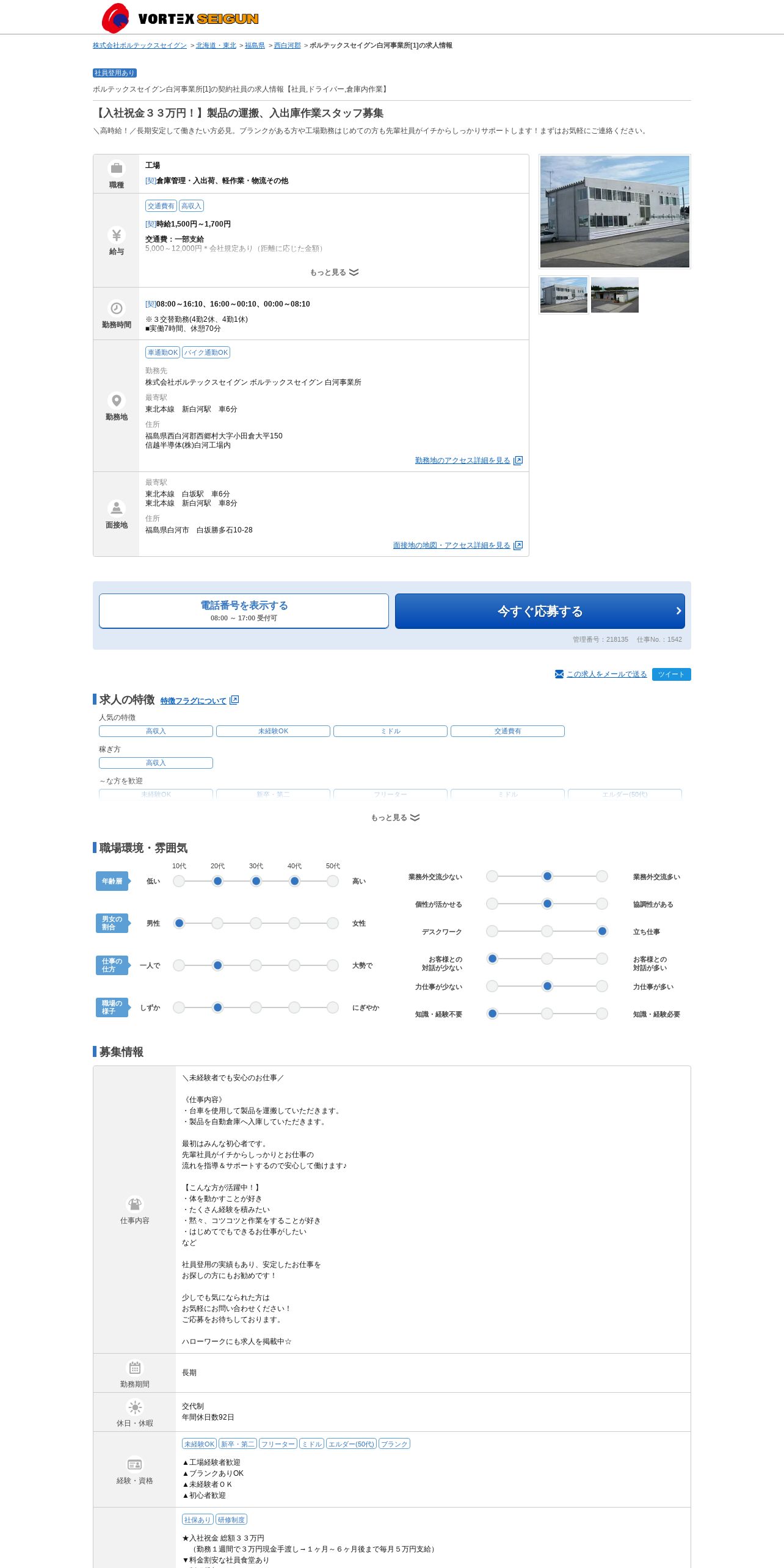The width and height of the screenshot is (784, 1568).
Task: Select first factory thumbnail image
Action: pos(564,295)
